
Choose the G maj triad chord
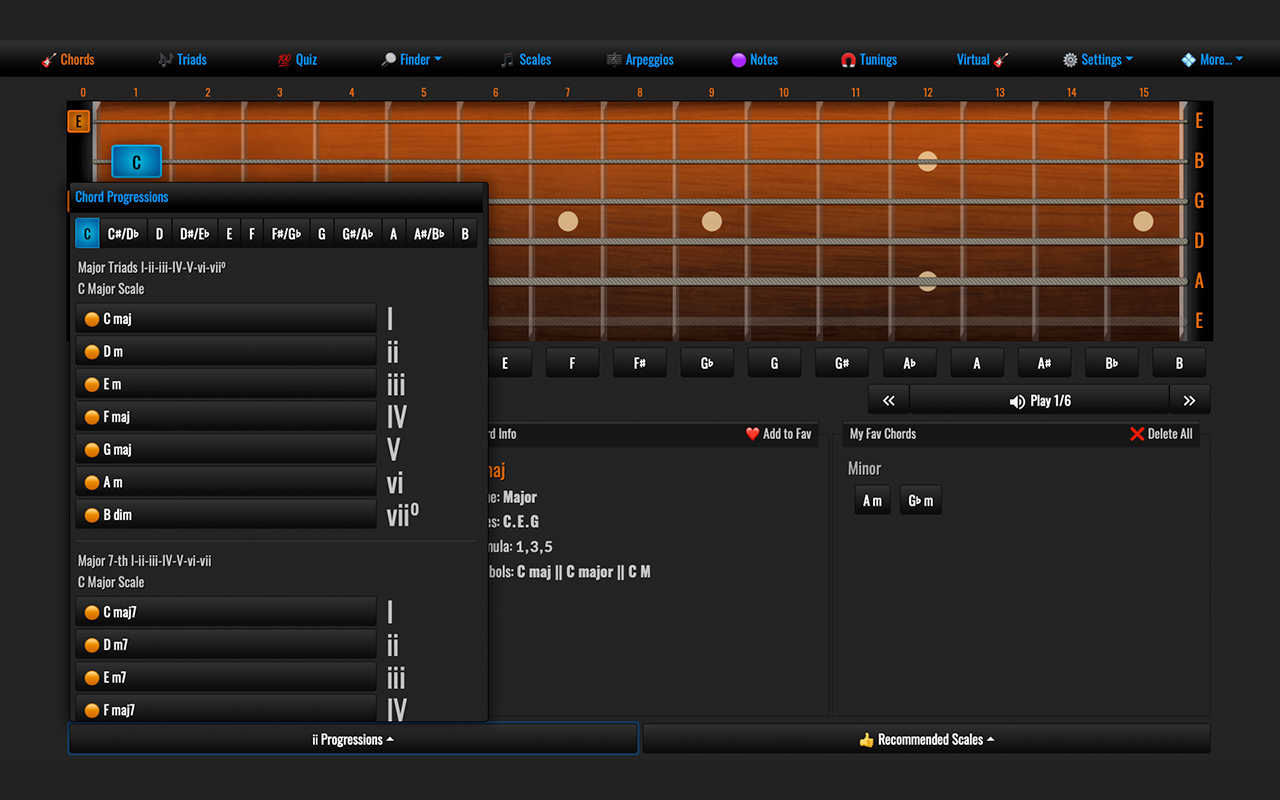point(226,449)
